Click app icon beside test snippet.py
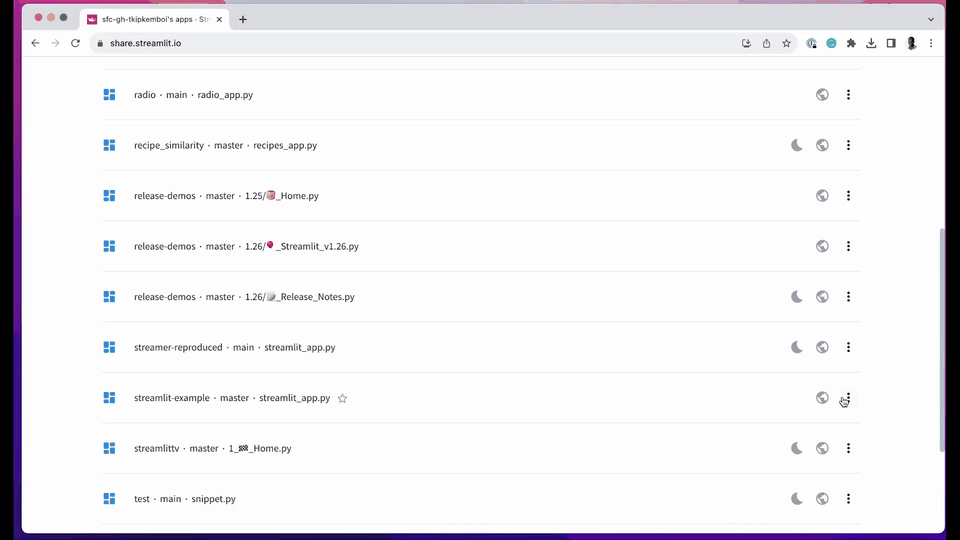 (110, 499)
